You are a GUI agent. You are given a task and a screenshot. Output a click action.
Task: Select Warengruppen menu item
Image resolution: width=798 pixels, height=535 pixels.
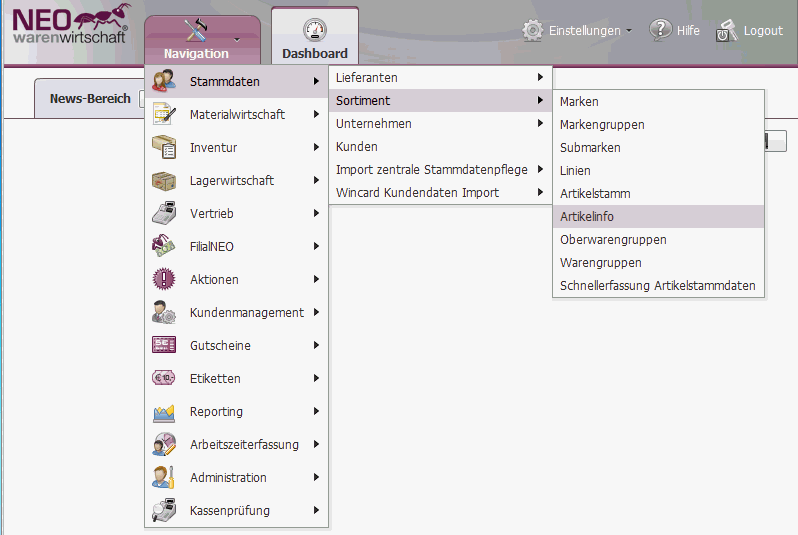coord(658,262)
